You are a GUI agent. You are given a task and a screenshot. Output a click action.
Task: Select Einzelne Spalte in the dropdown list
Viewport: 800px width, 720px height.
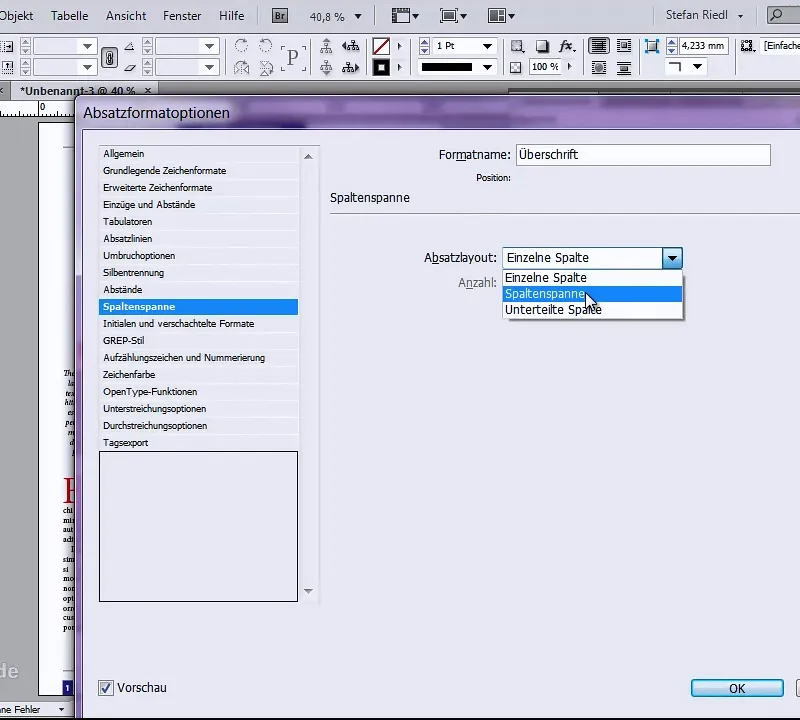tap(592, 278)
